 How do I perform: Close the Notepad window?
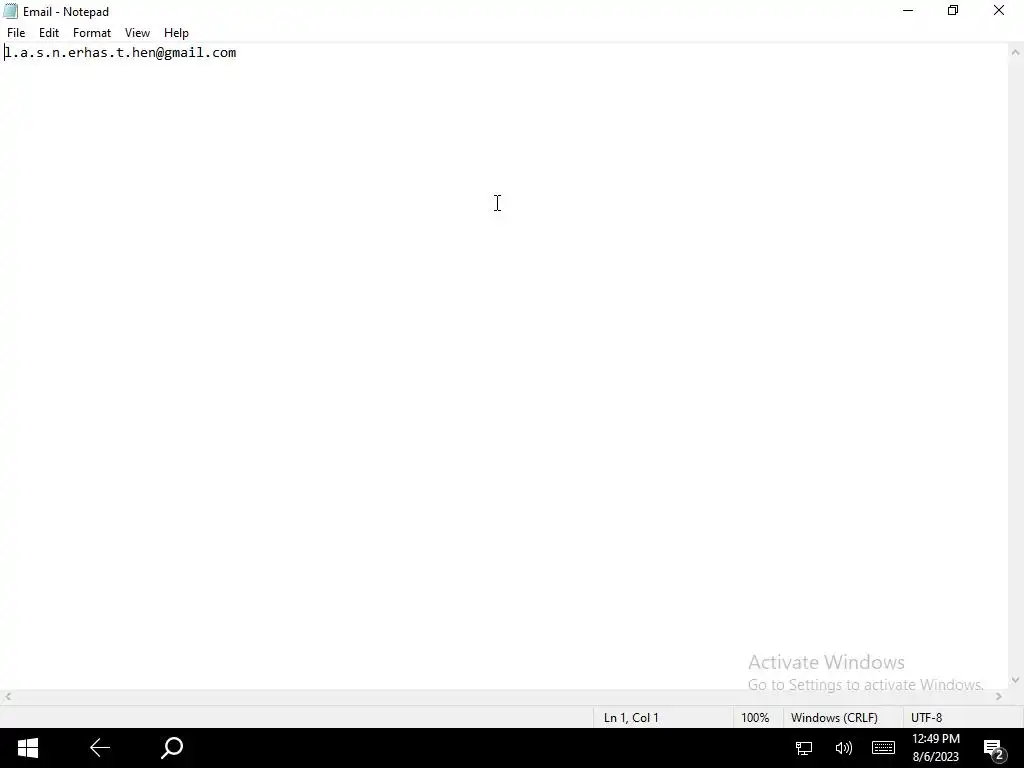(999, 10)
